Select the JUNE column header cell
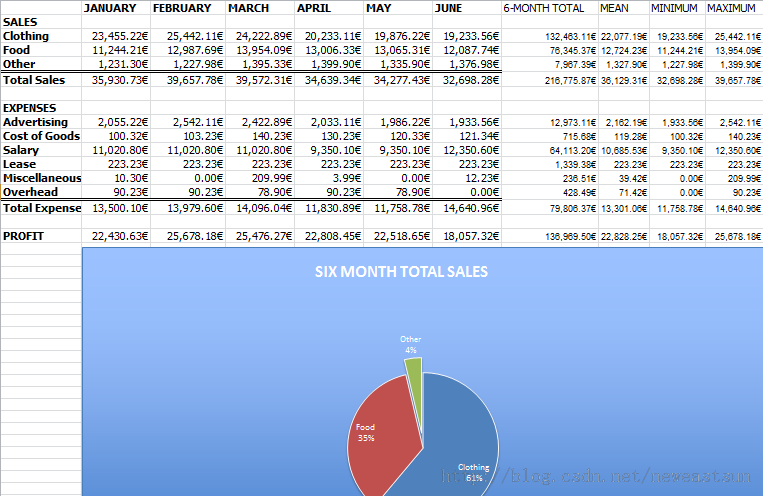Screen dimensions: 763x496 coord(467,8)
